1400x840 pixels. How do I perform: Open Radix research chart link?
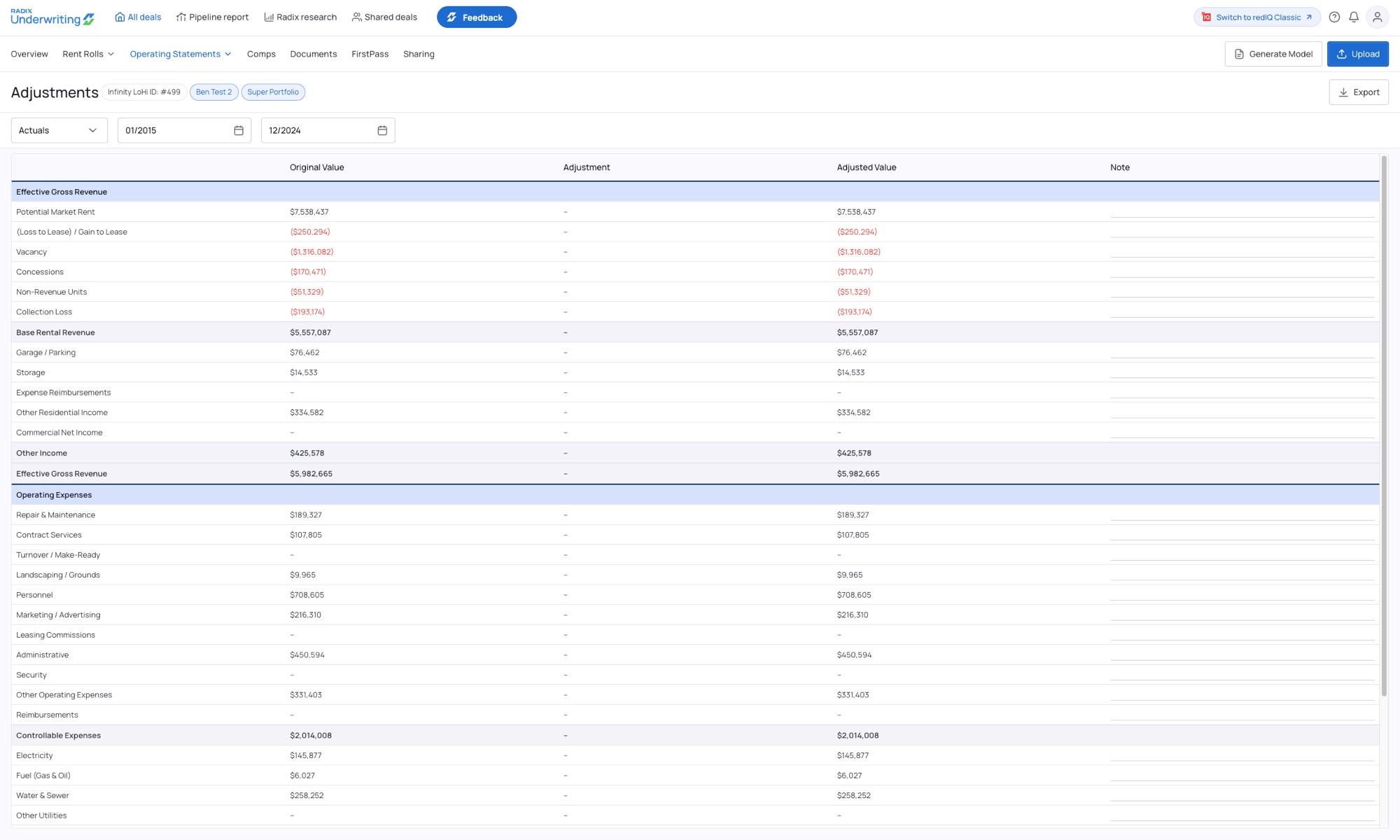[x=300, y=17]
